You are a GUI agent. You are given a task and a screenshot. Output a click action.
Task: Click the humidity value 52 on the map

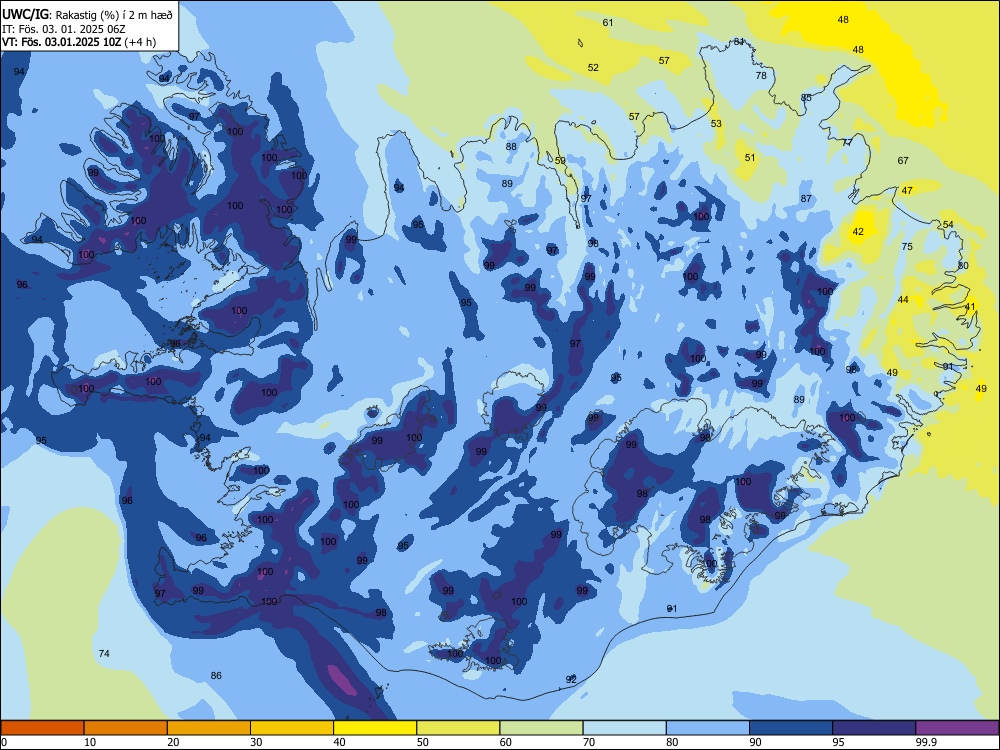[593, 67]
